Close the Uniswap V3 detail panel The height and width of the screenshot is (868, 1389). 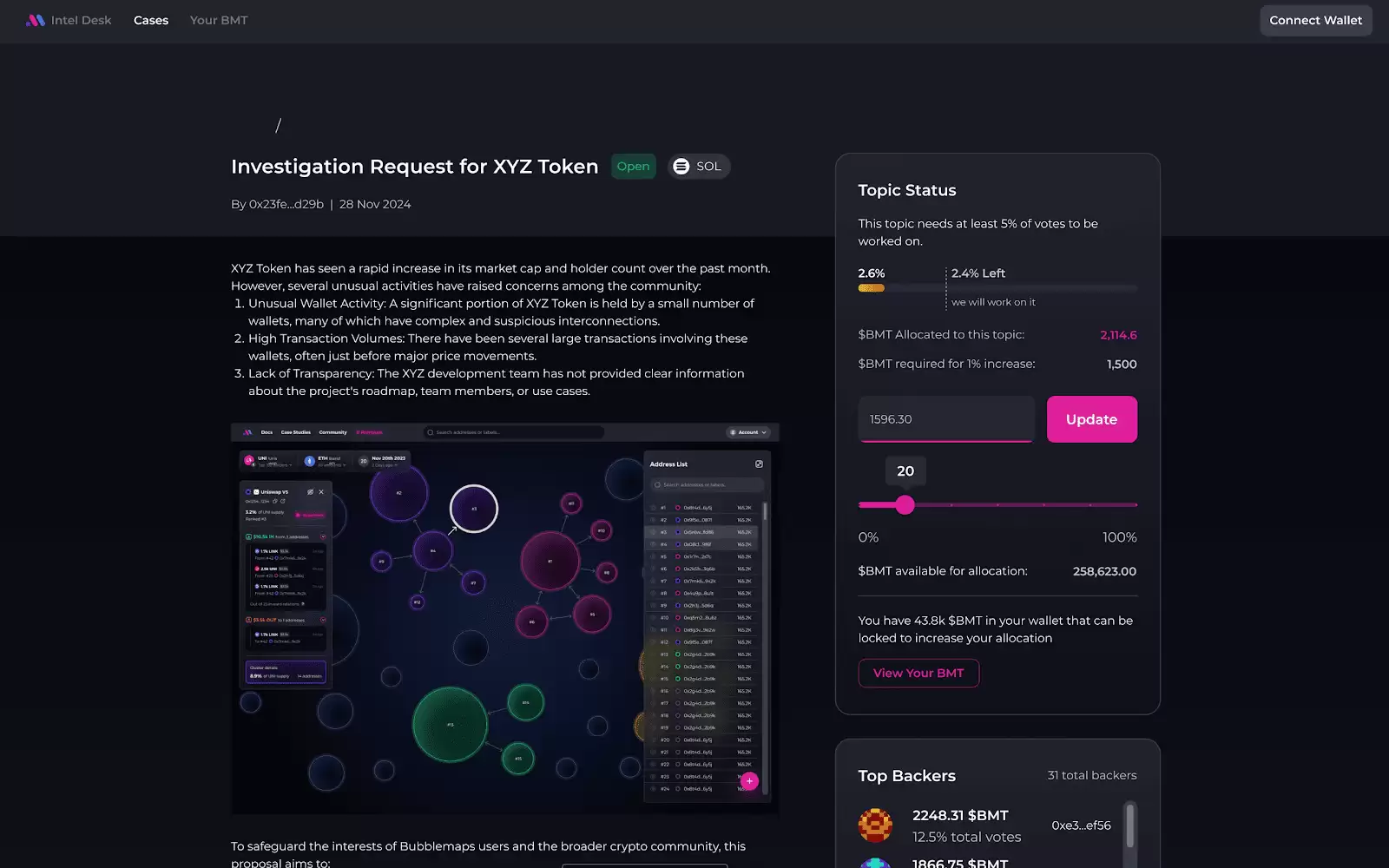[321, 492]
